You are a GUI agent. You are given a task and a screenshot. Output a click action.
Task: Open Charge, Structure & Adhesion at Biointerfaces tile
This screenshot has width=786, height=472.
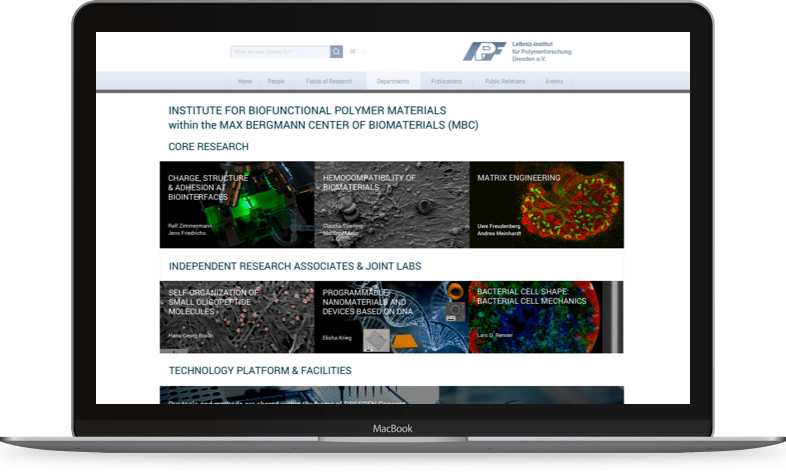pos(237,205)
